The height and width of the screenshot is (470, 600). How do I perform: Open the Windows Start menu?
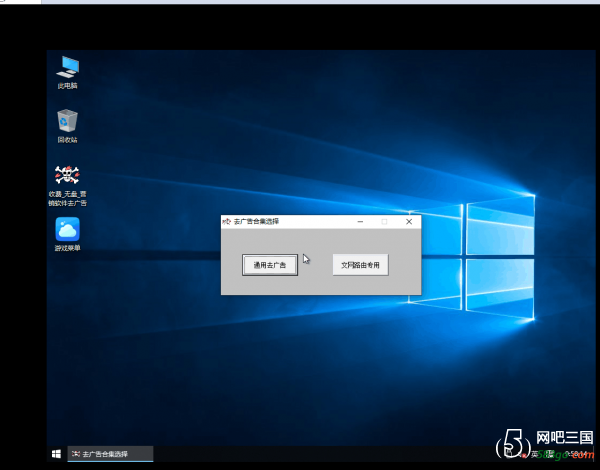pos(56,454)
